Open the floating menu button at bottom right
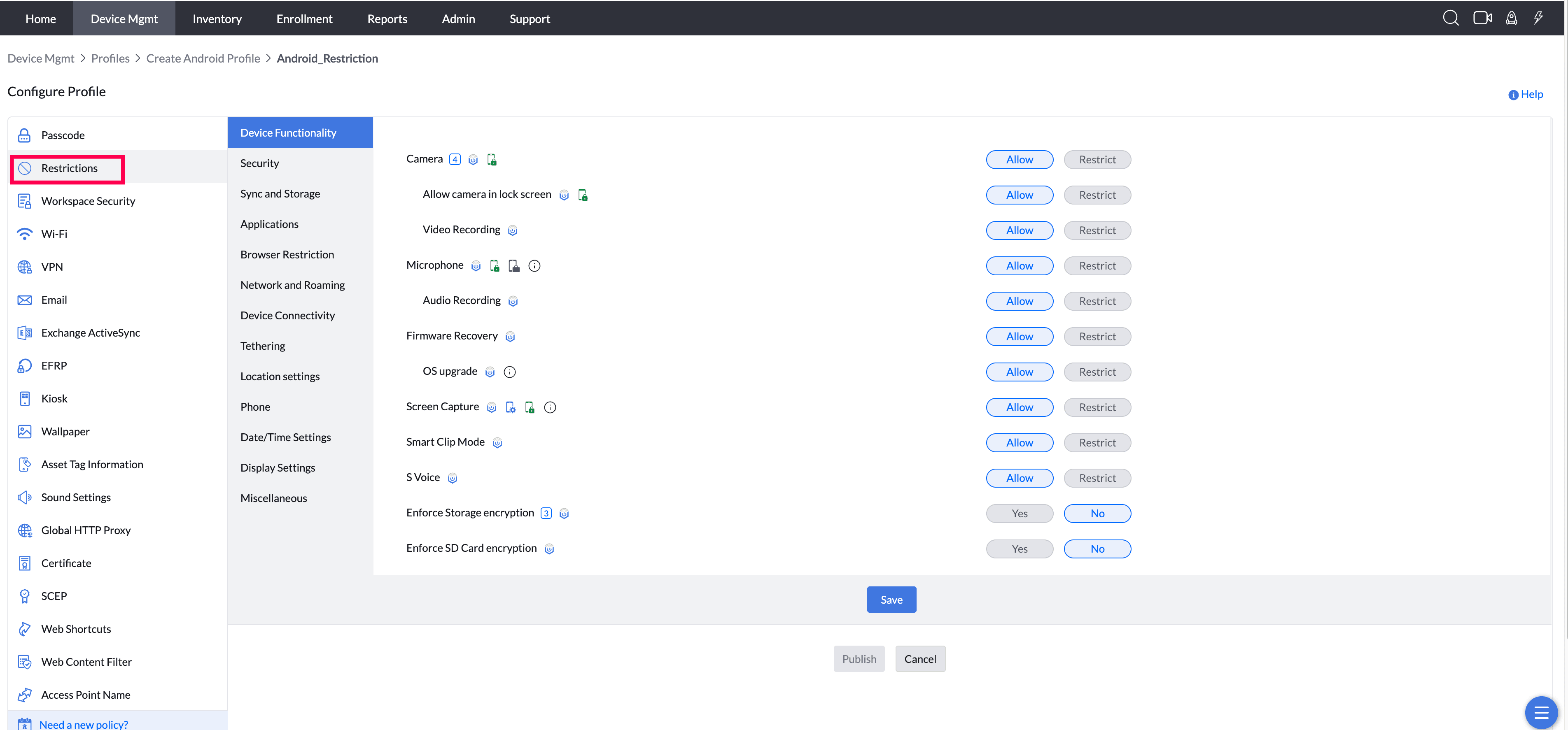 [x=1542, y=712]
